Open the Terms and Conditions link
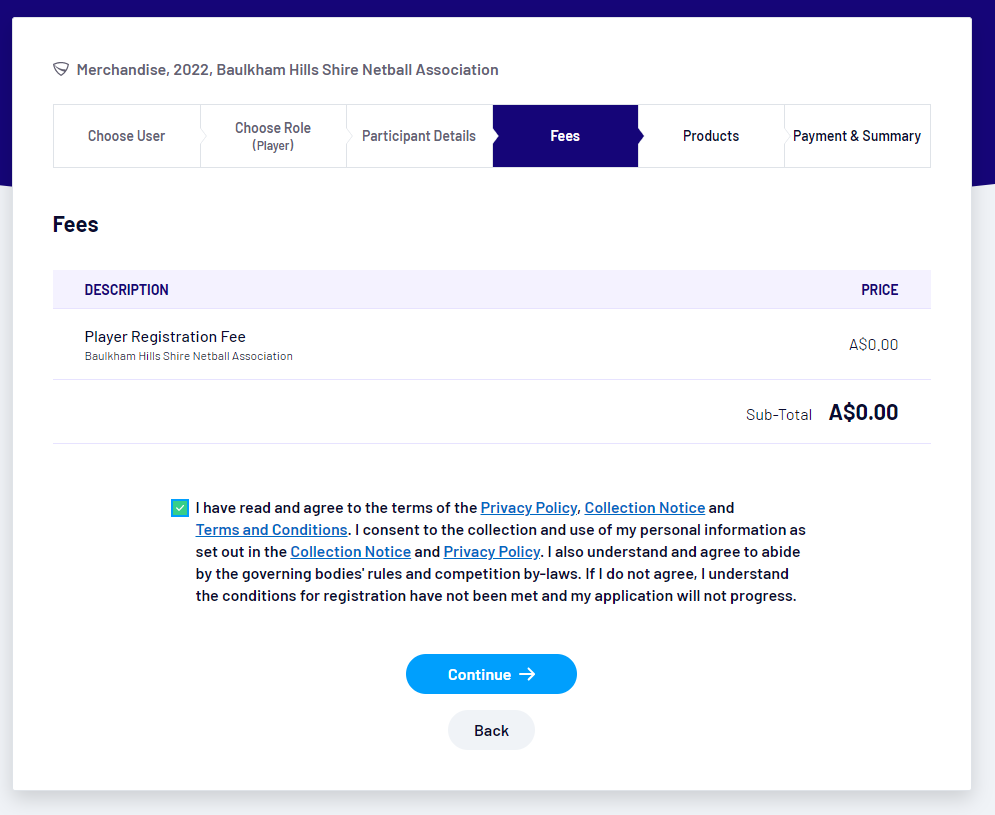This screenshot has width=995, height=815. [272, 529]
